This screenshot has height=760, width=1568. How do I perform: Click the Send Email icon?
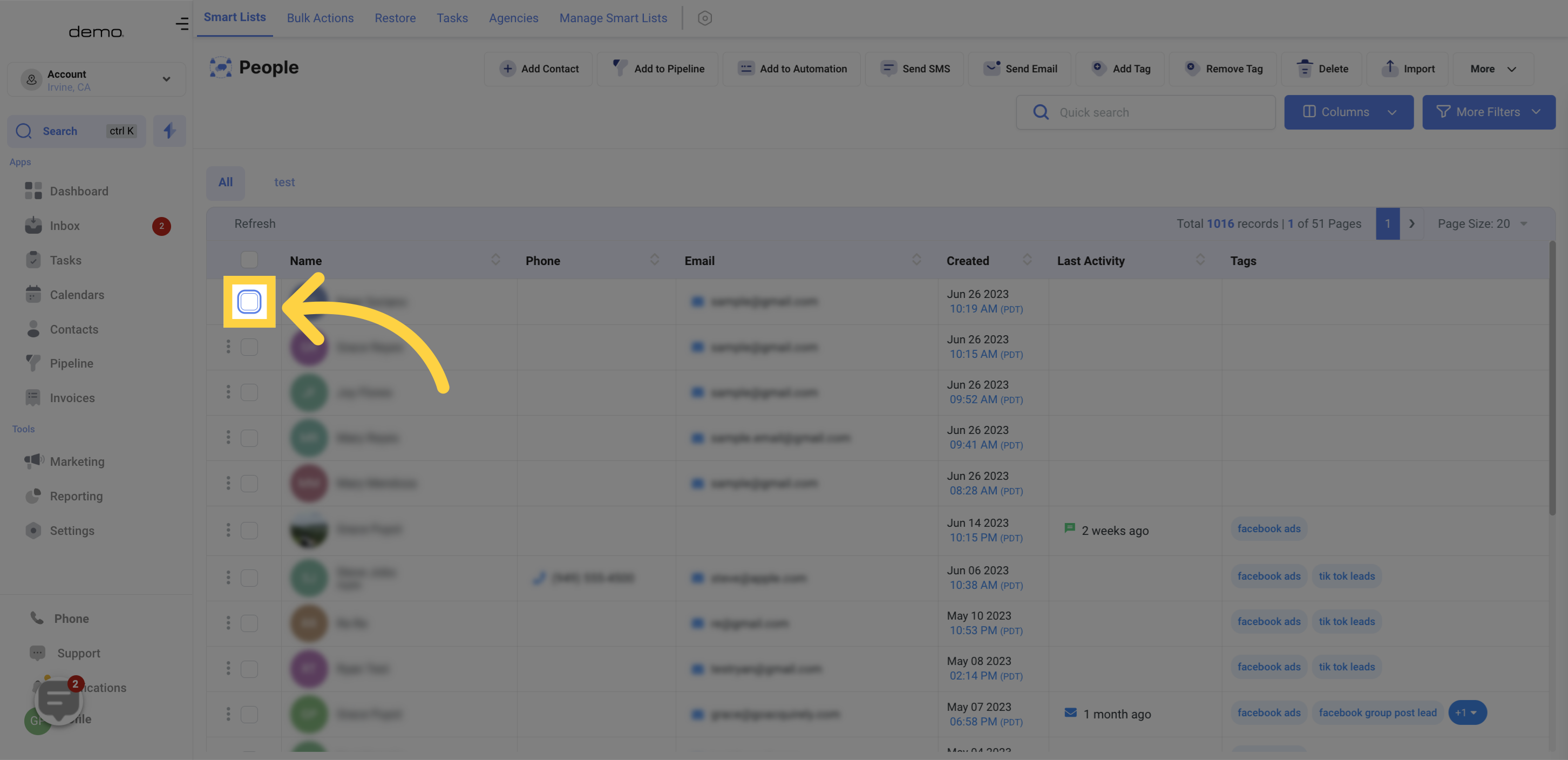(x=992, y=68)
